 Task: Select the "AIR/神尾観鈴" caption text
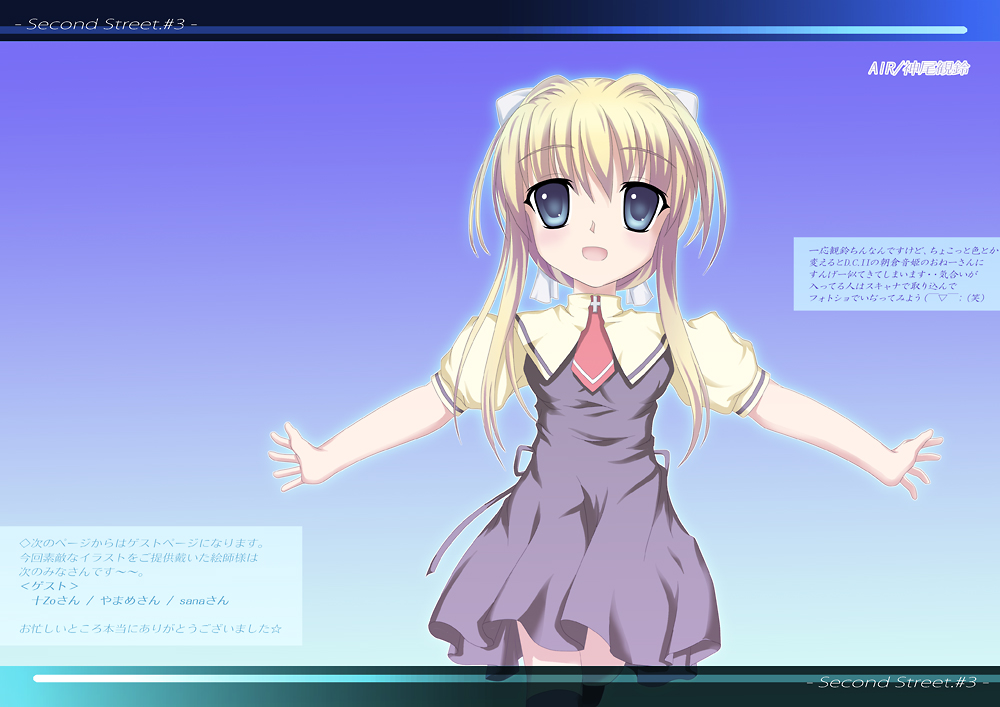click(918, 68)
